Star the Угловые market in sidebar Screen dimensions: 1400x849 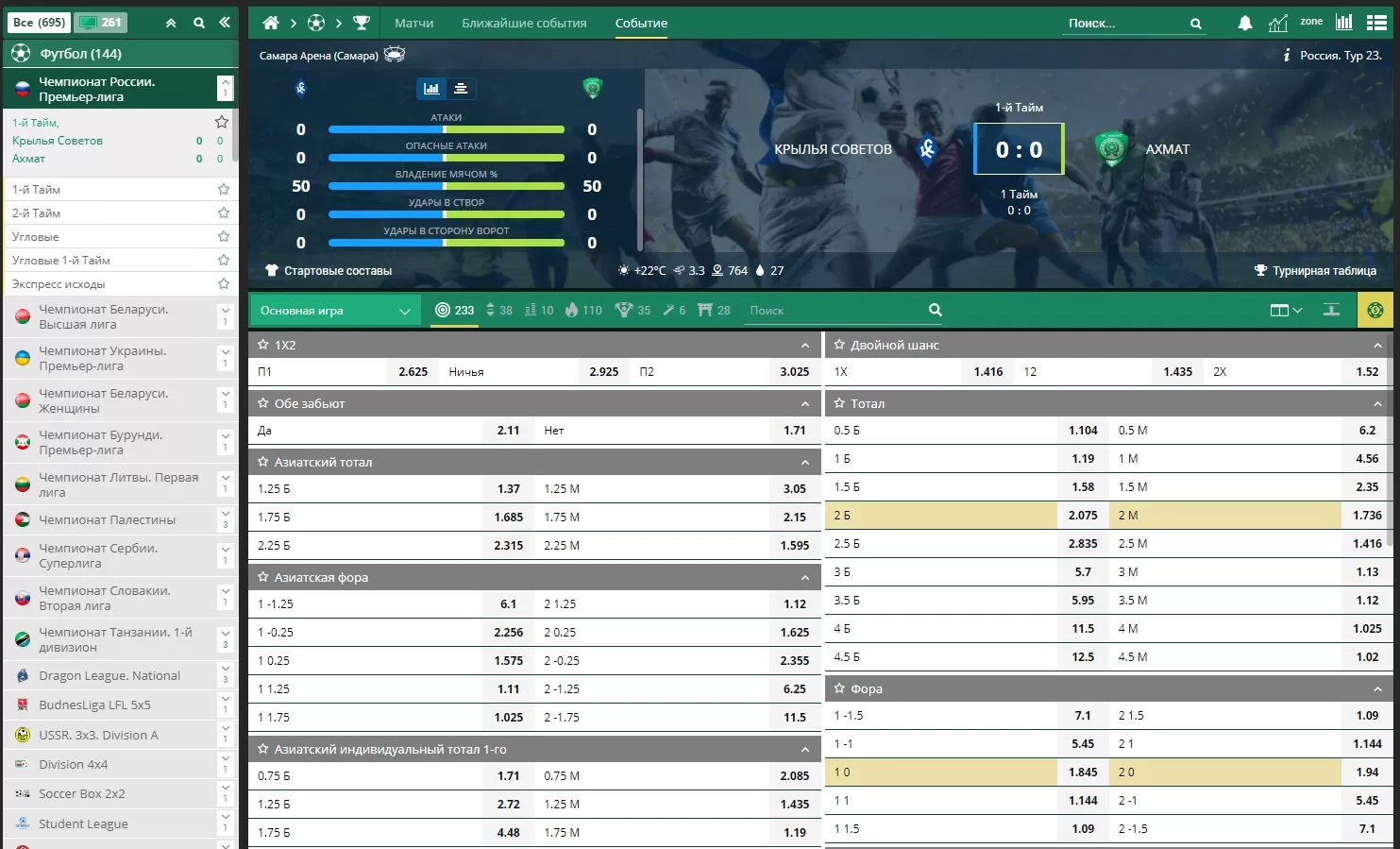pos(224,236)
